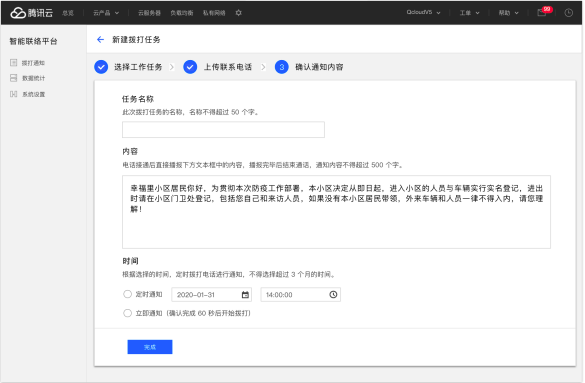Go back using the blue arrow
Image resolution: width=585 pixels, height=383 pixels.
(x=100, y=40)
